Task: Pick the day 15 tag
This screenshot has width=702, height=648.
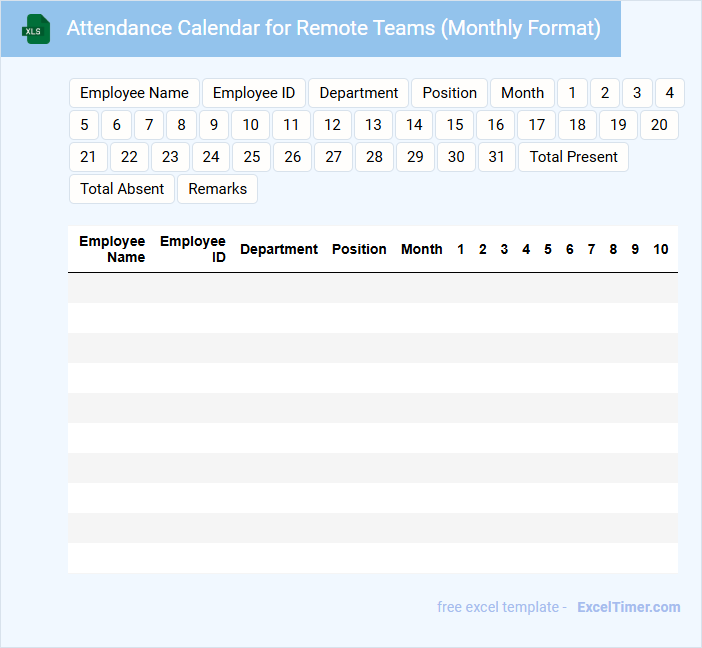Action: [455, 125]
